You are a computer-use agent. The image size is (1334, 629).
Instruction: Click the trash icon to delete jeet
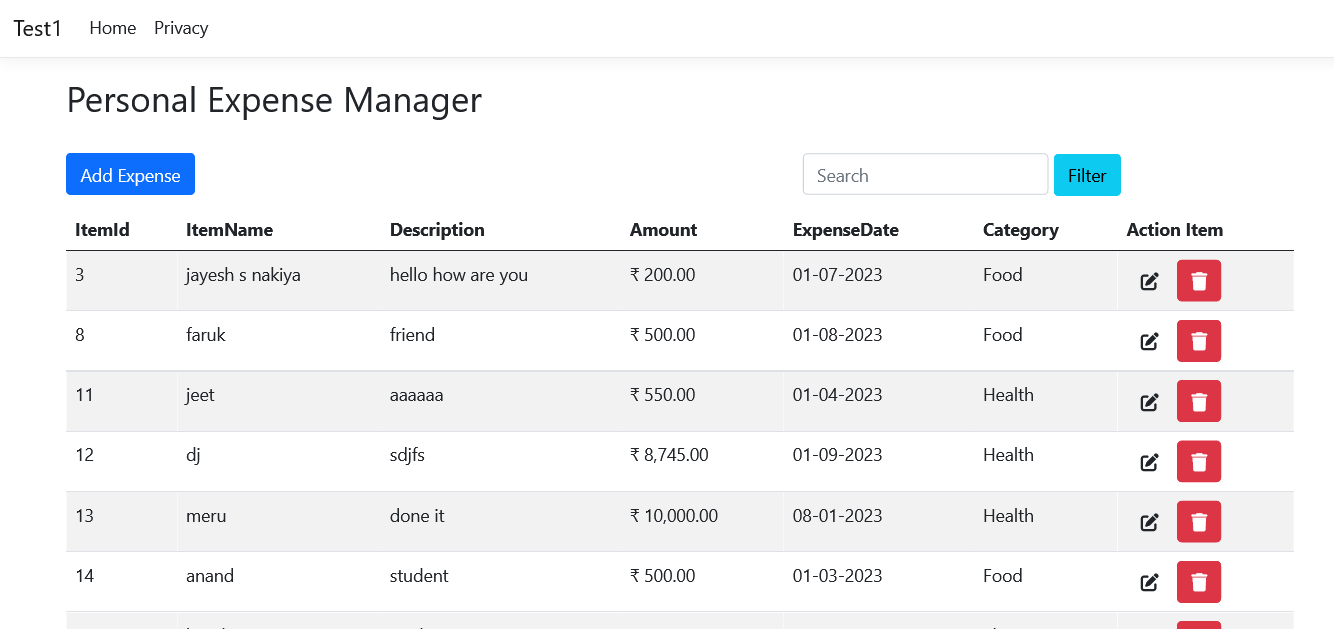[x=1198, y=401]
